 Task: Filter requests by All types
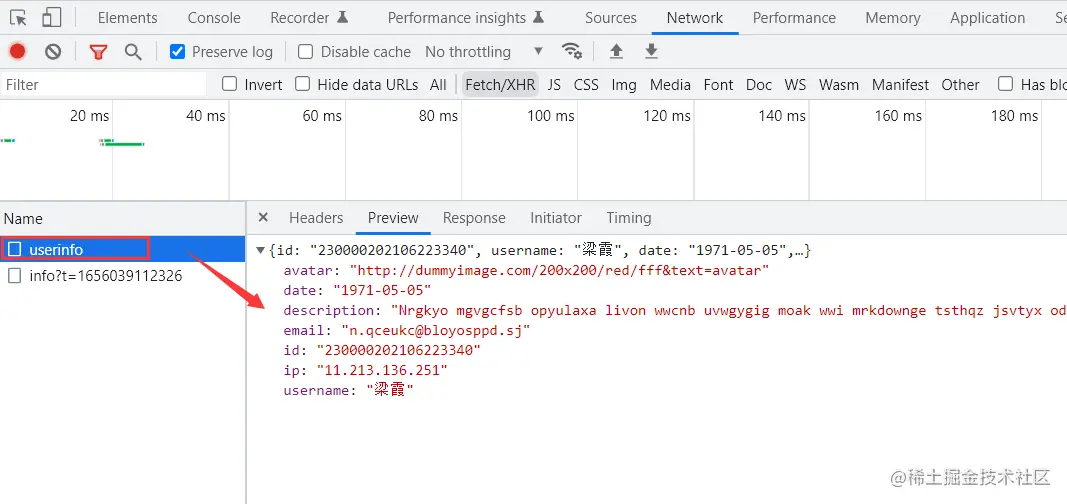point(438,84)
